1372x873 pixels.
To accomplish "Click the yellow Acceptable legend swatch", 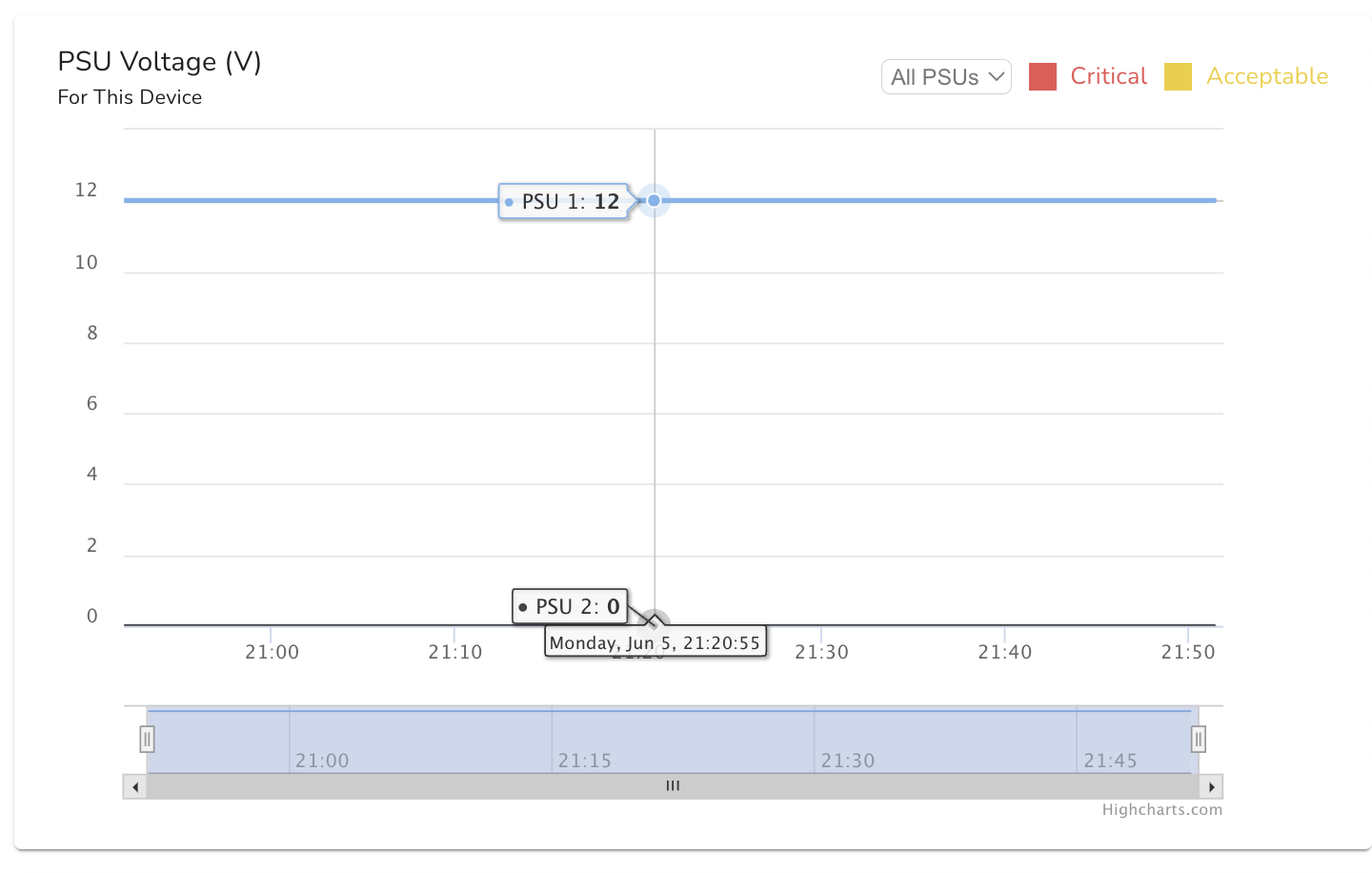I will pyautogui.click(x=1178, y=77).
